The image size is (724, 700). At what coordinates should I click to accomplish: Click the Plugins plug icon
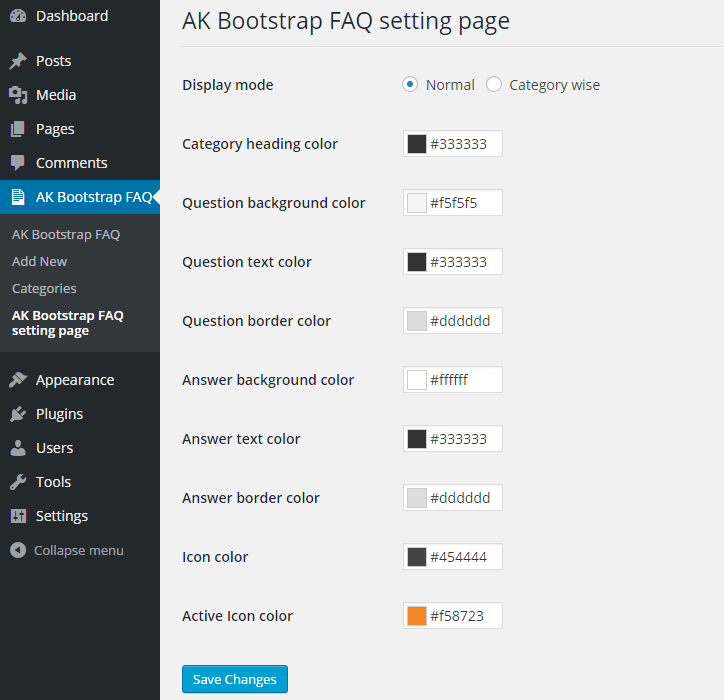pyautogui.click(x=18, y=414)
